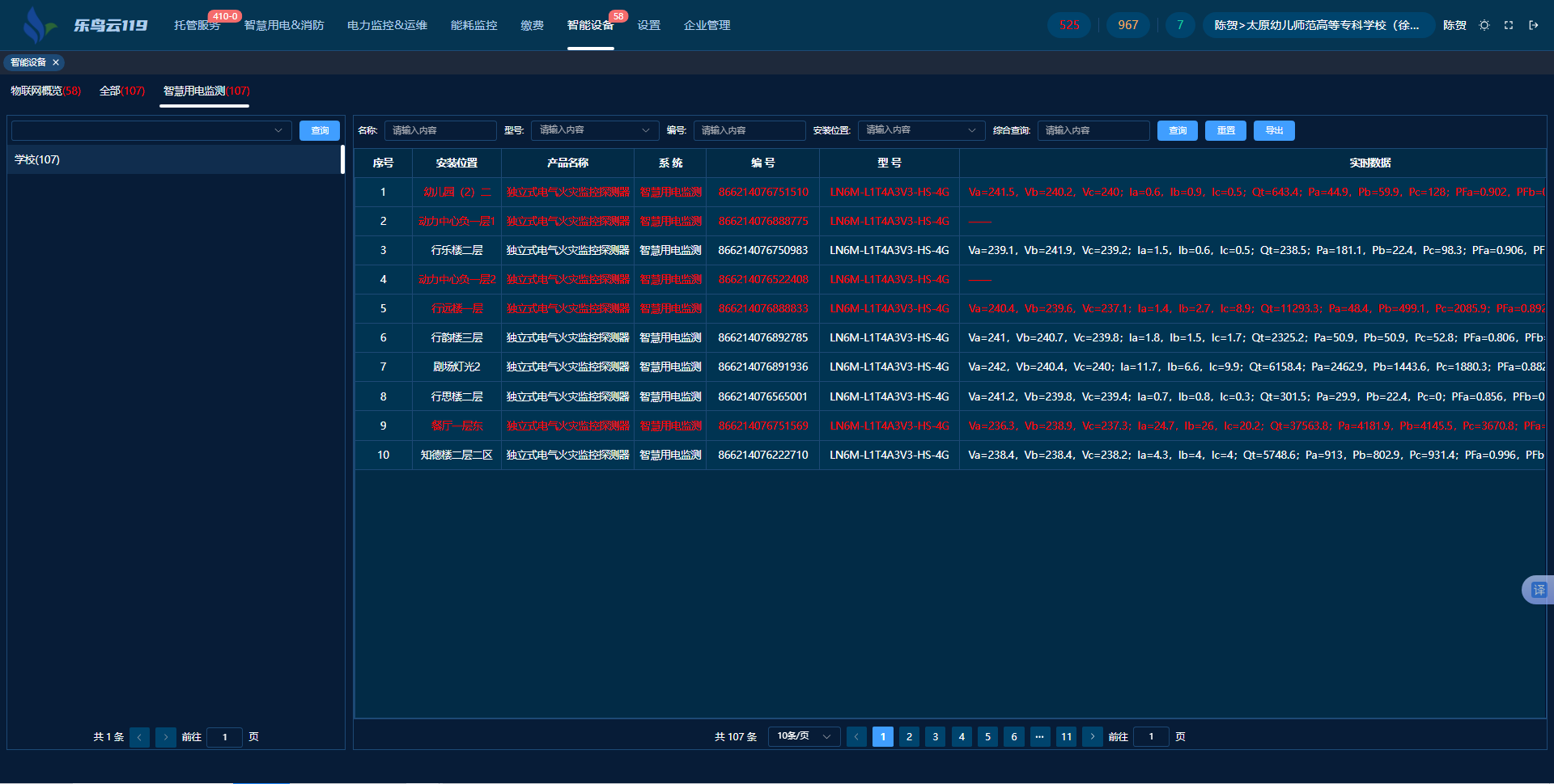This screenshot has height=784, width=1554.
Task: Close the 智能设备 page tag
Action: tap(56, 62)
